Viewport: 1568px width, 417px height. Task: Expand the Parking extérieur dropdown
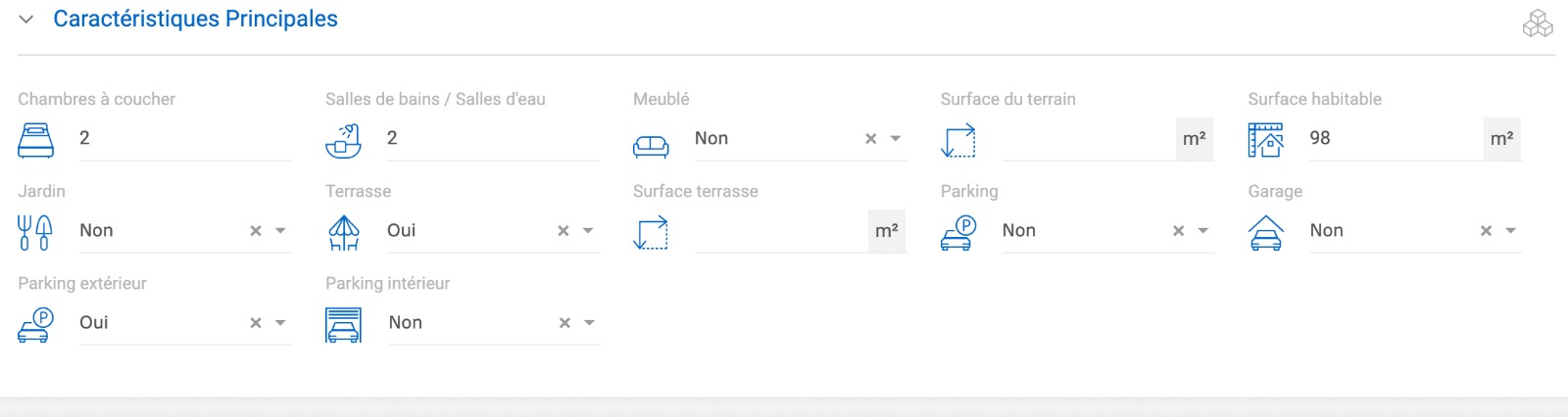pos(280,323)
